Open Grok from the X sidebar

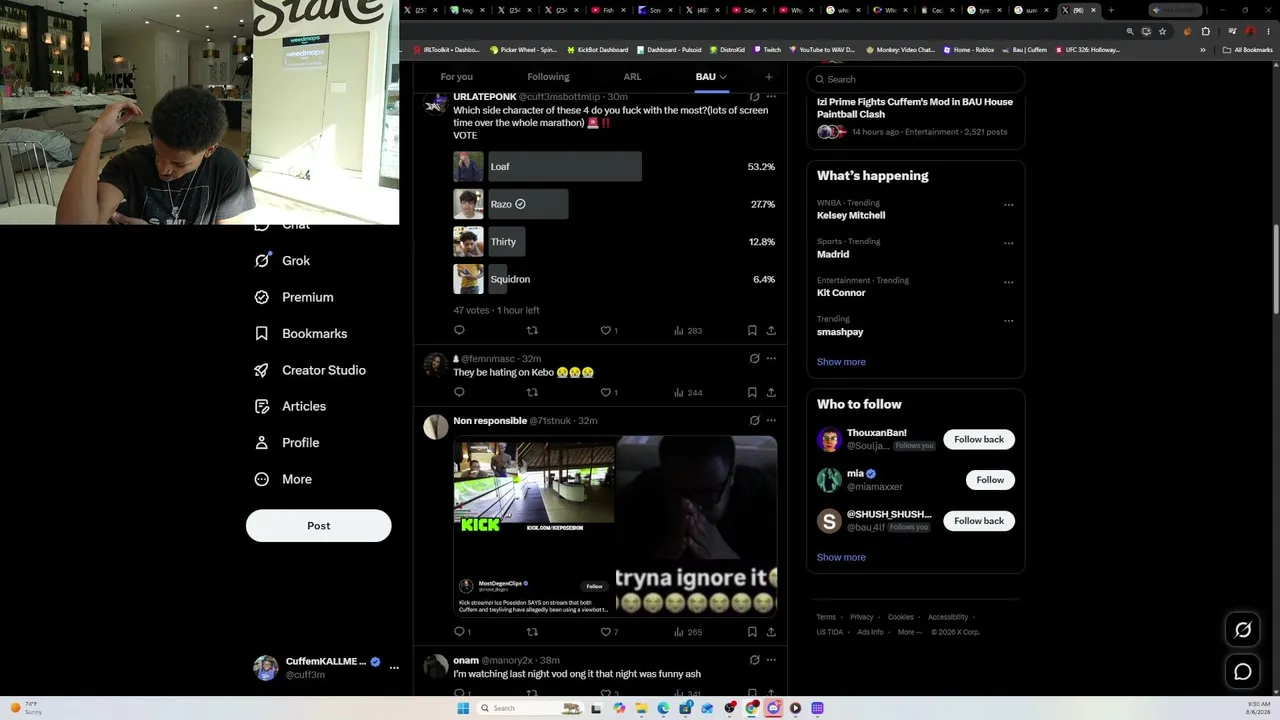tap(282, 261)
